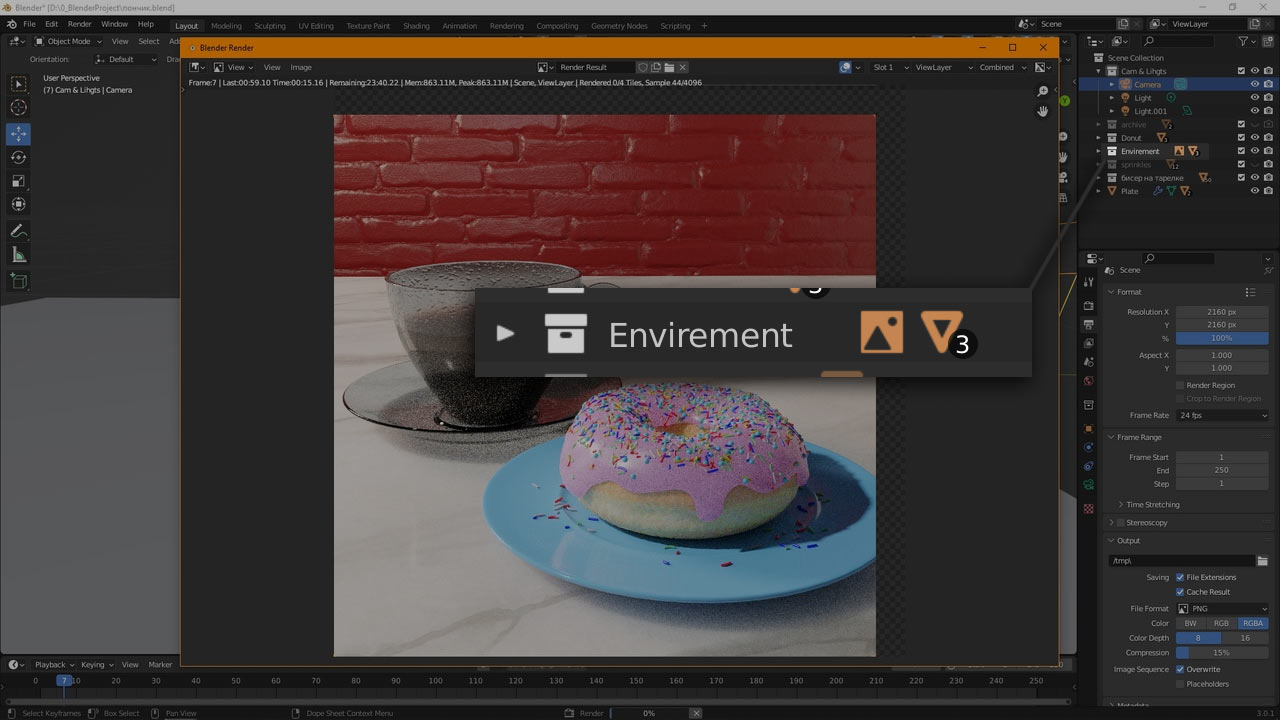Viewport: 1280px width, 720px height.
Task: Open the PNG File Format dropdown
Action: tap(1222, 608)
